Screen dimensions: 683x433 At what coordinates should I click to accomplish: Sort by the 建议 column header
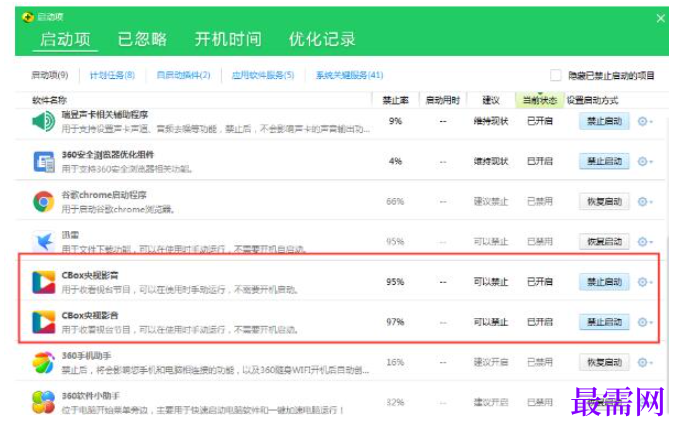tap(491, 100)
